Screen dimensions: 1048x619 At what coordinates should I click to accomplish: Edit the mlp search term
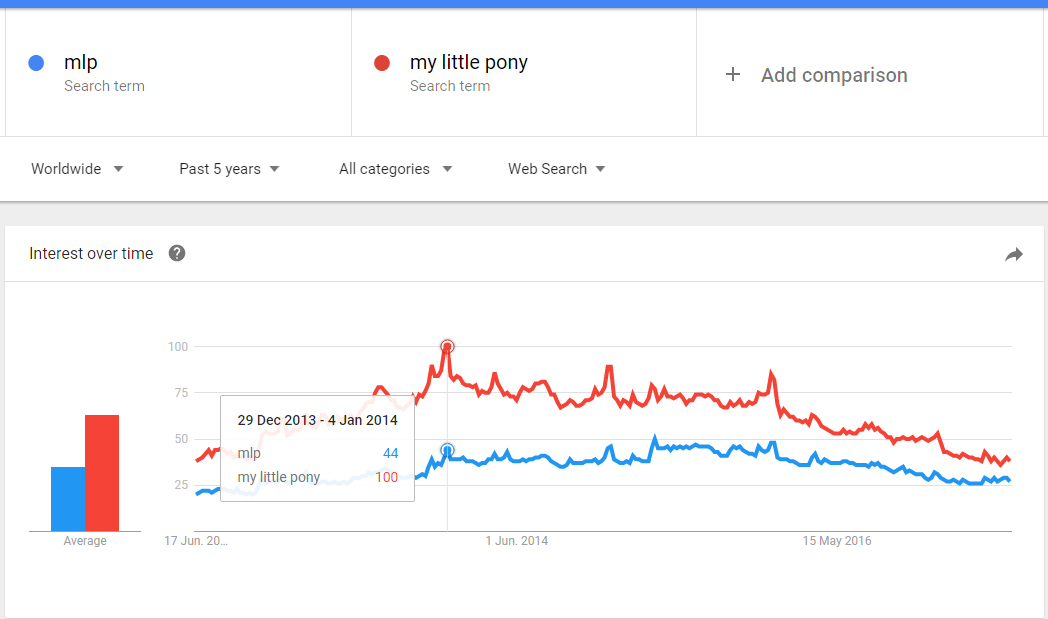click(x=81, y=63)
